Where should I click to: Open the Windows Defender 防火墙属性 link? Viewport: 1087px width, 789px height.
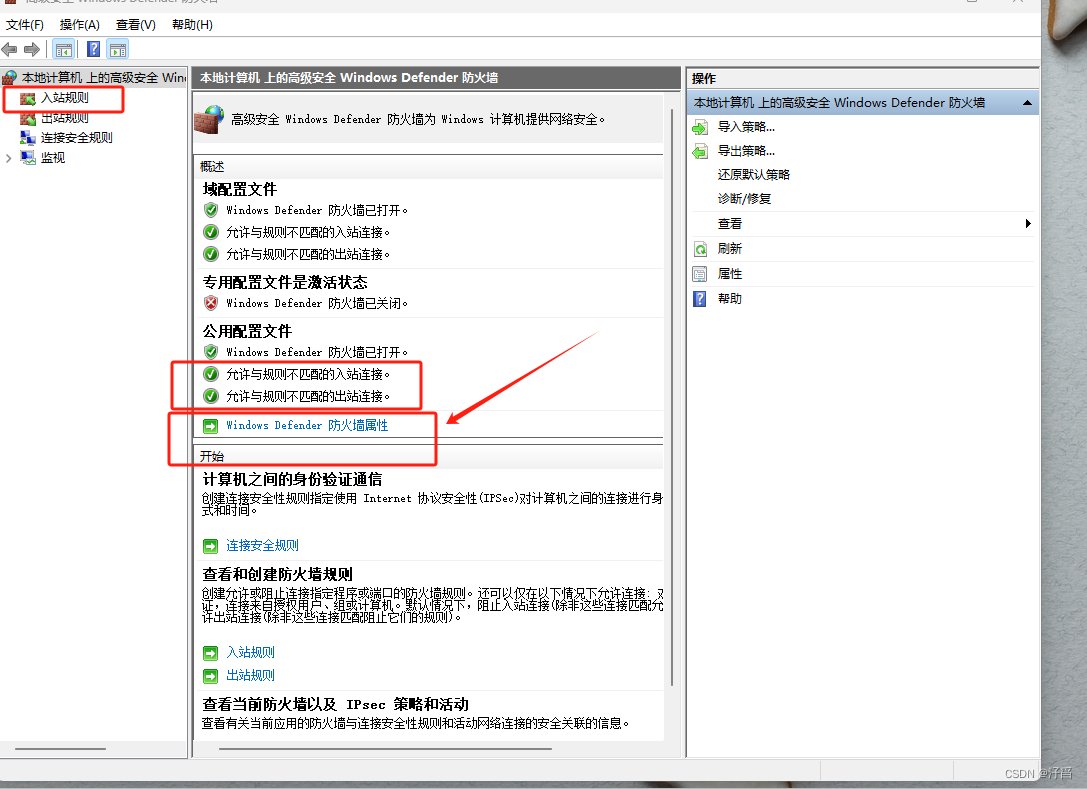pyautogui.click(x=307, y=426)
